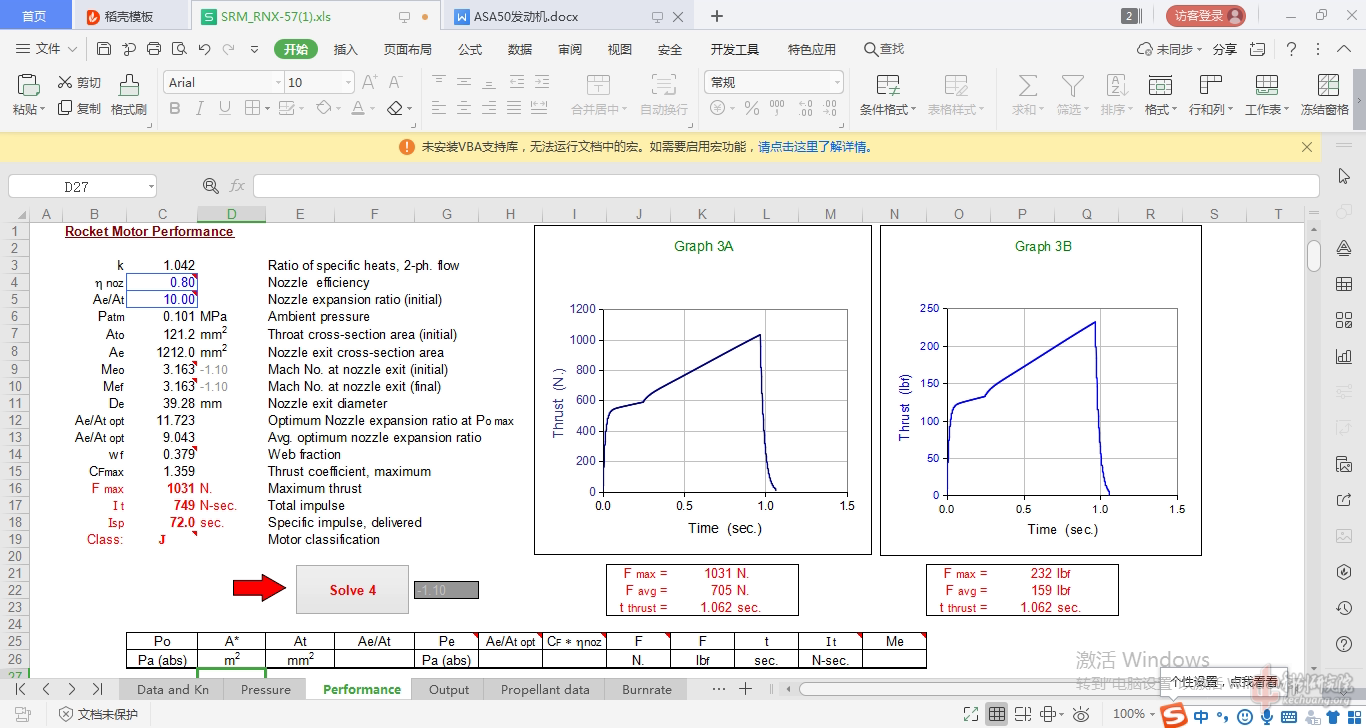The width and height of the screenshot is (1366, 728).
Task: Switch to the Output sheet tab
Action: pos(449,689)
